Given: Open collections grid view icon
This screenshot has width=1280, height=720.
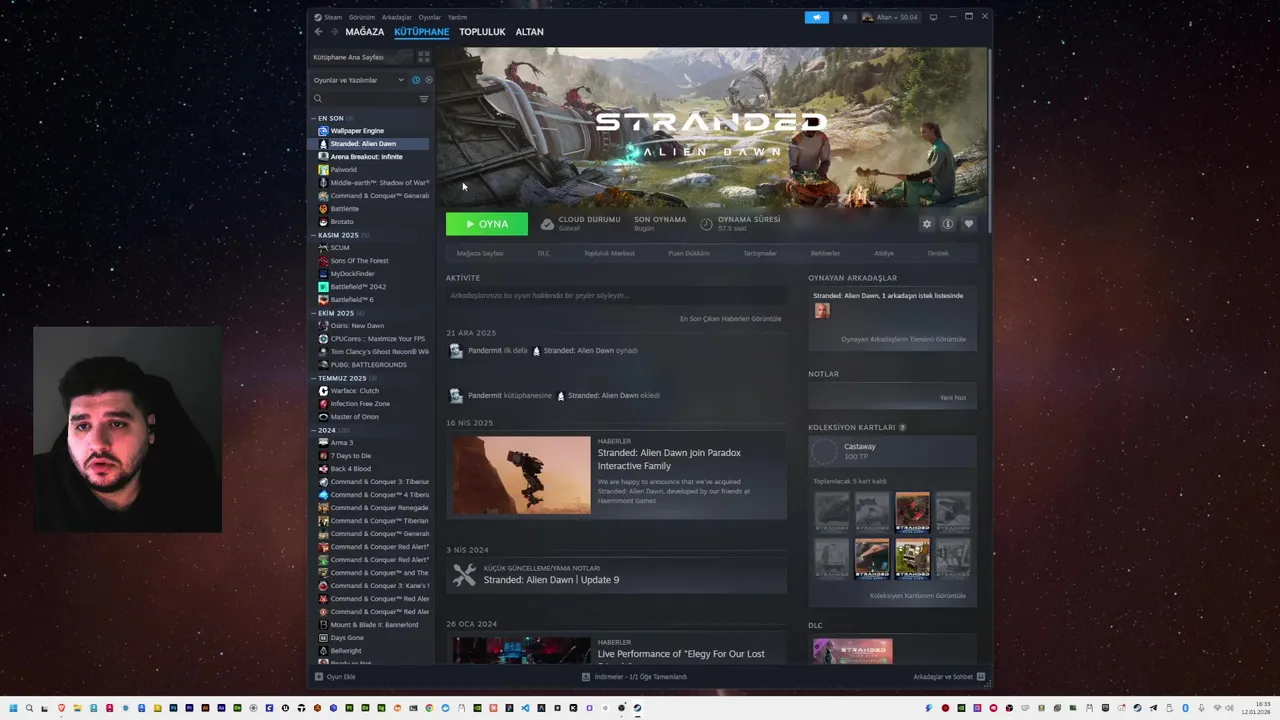Looking at the screenshot, I should coord(424,57).
